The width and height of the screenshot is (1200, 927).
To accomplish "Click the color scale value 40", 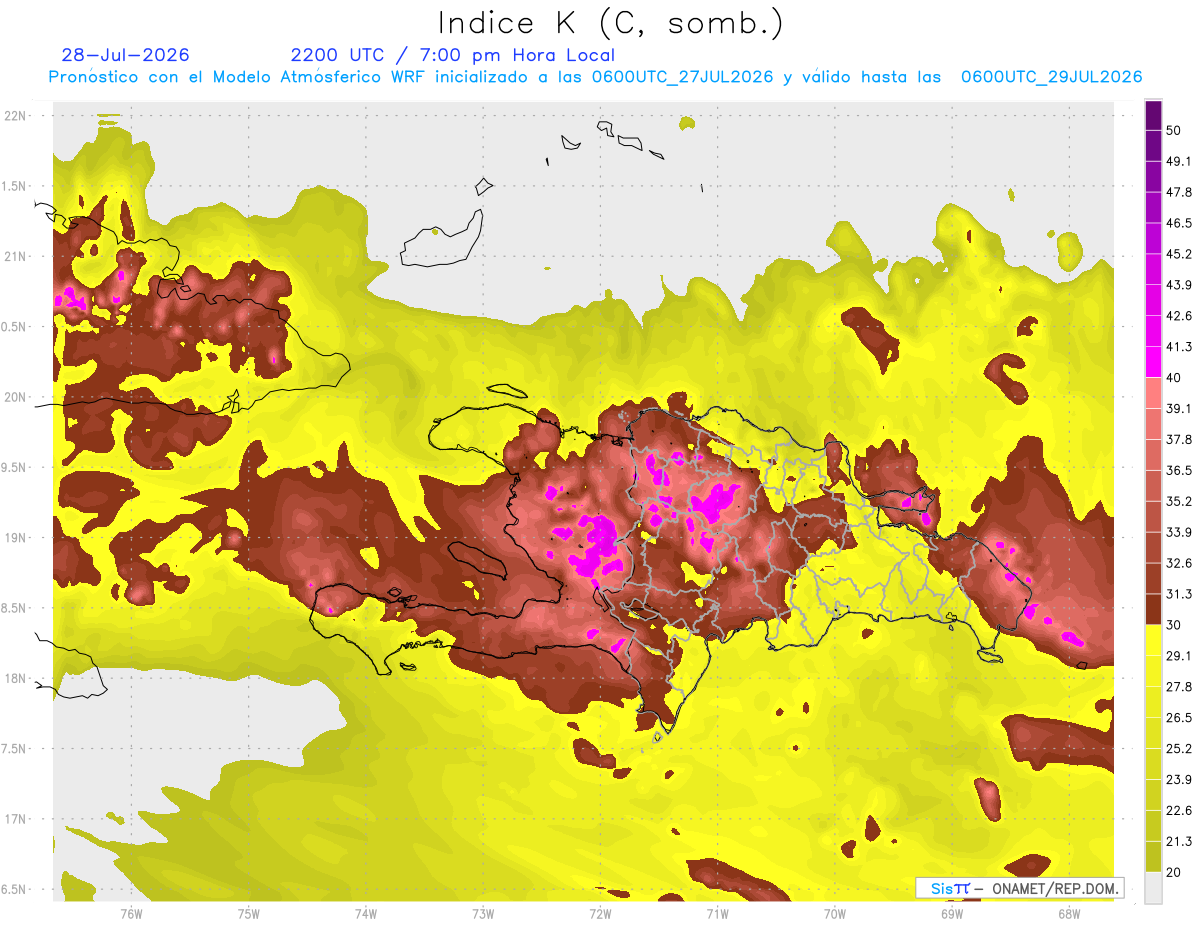I will coord(1174,378).
